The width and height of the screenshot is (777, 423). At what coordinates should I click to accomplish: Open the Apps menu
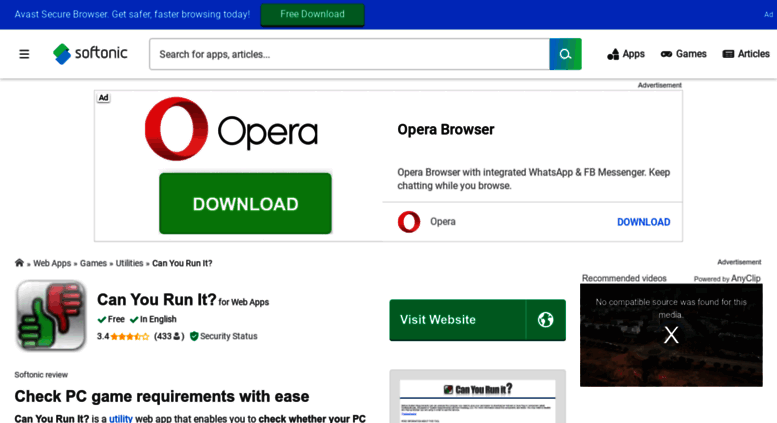[626, 54]
